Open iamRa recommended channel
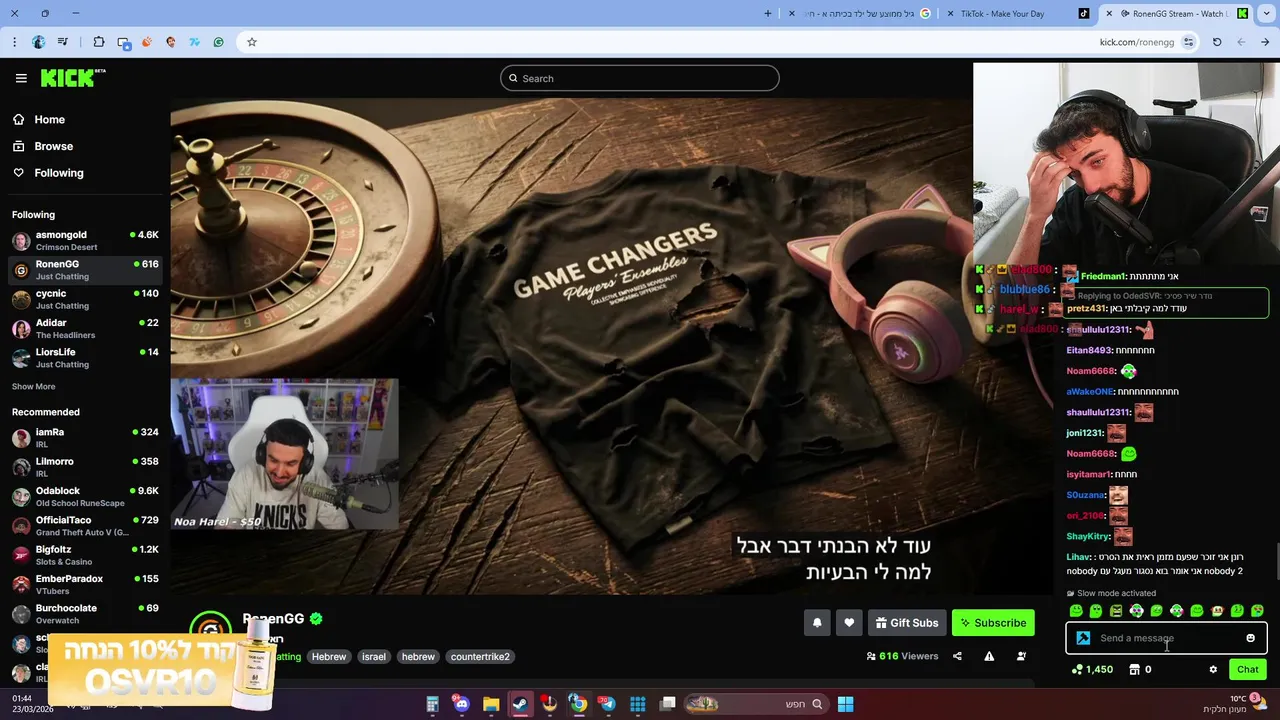 (x=85, y=437)
